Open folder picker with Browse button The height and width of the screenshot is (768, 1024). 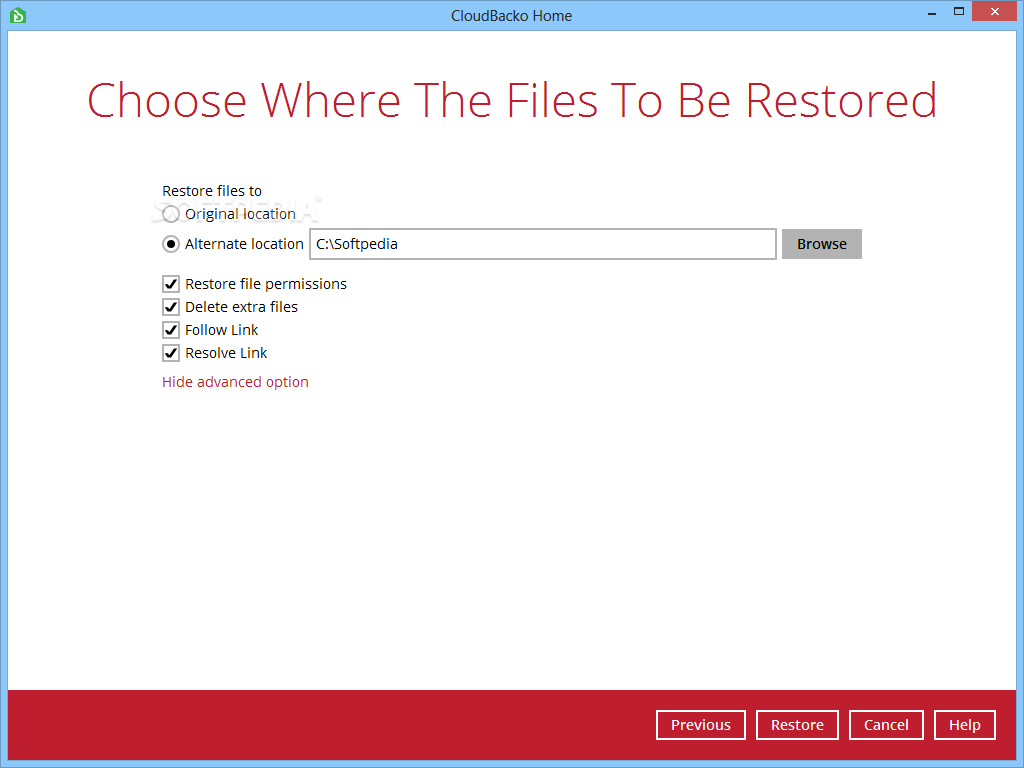(822, 244)
